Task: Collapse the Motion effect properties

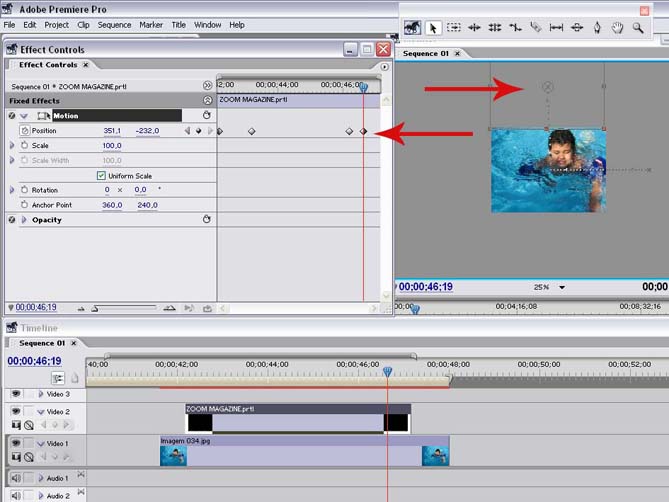Action: coord(23,116)
